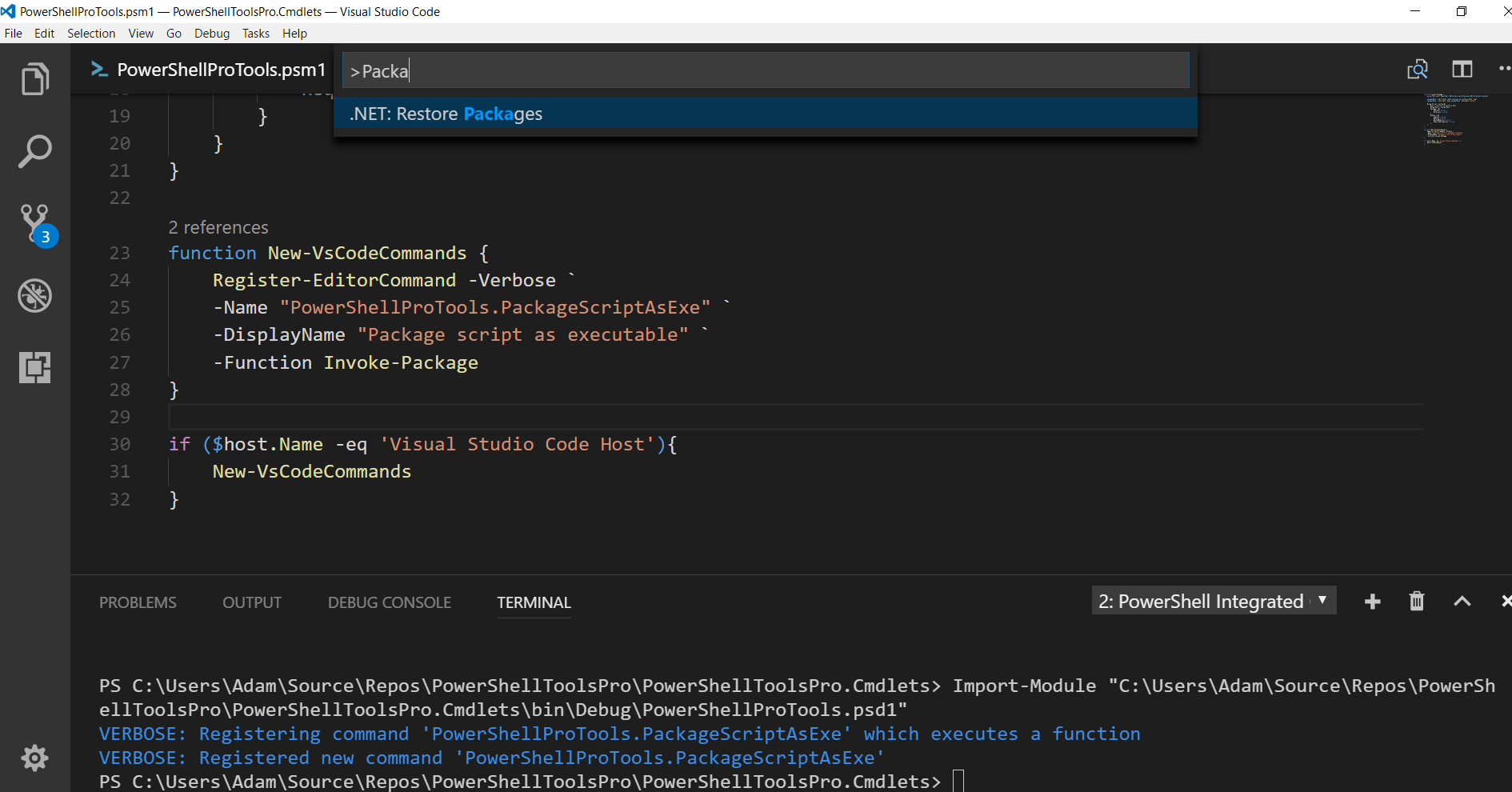This screenshot has height=792, width=1512.
Task: Click the 2 references CodeLens link
Action: (x=218, y=227)
